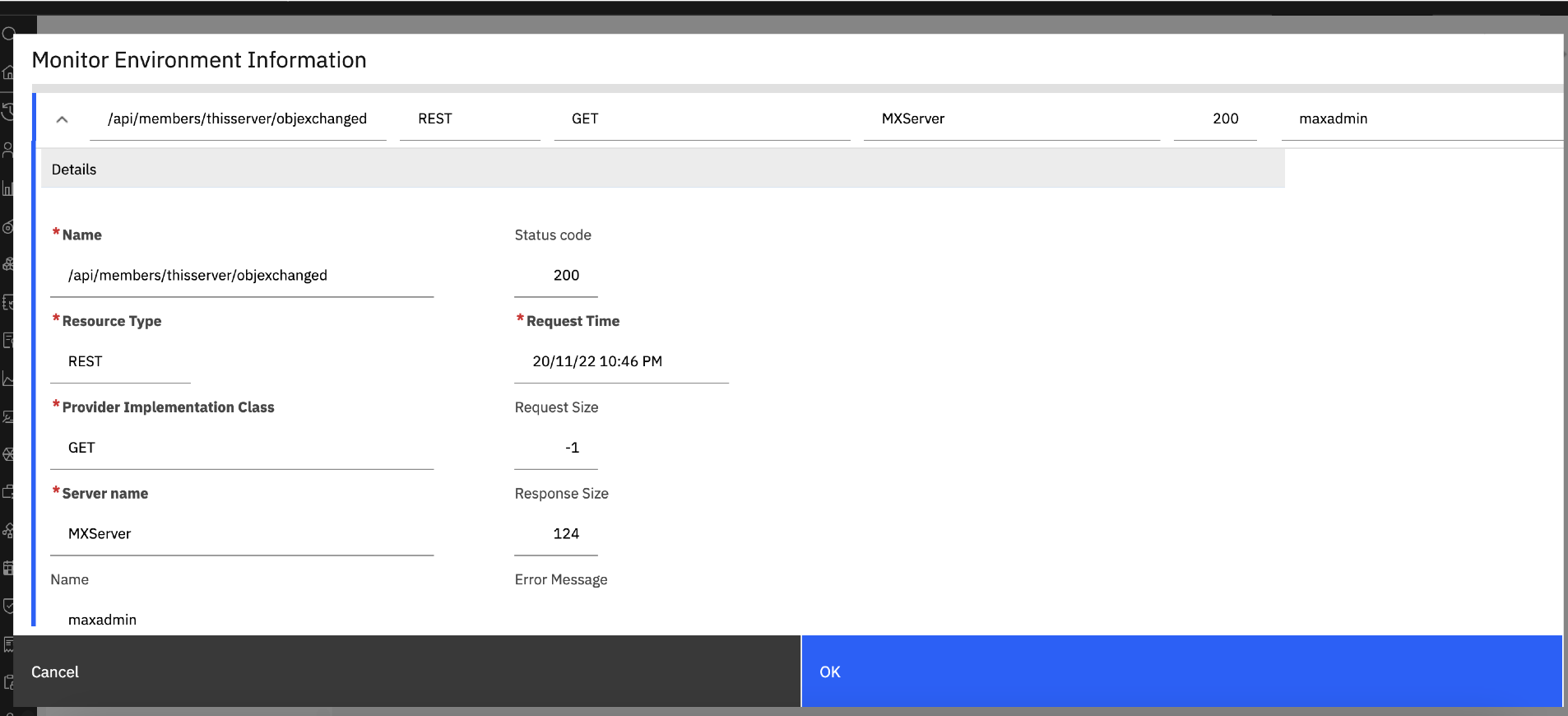This screenshot has height=716, width=1568.
Task: Collapse the objexchanged row details chevron
Action: 62,119
